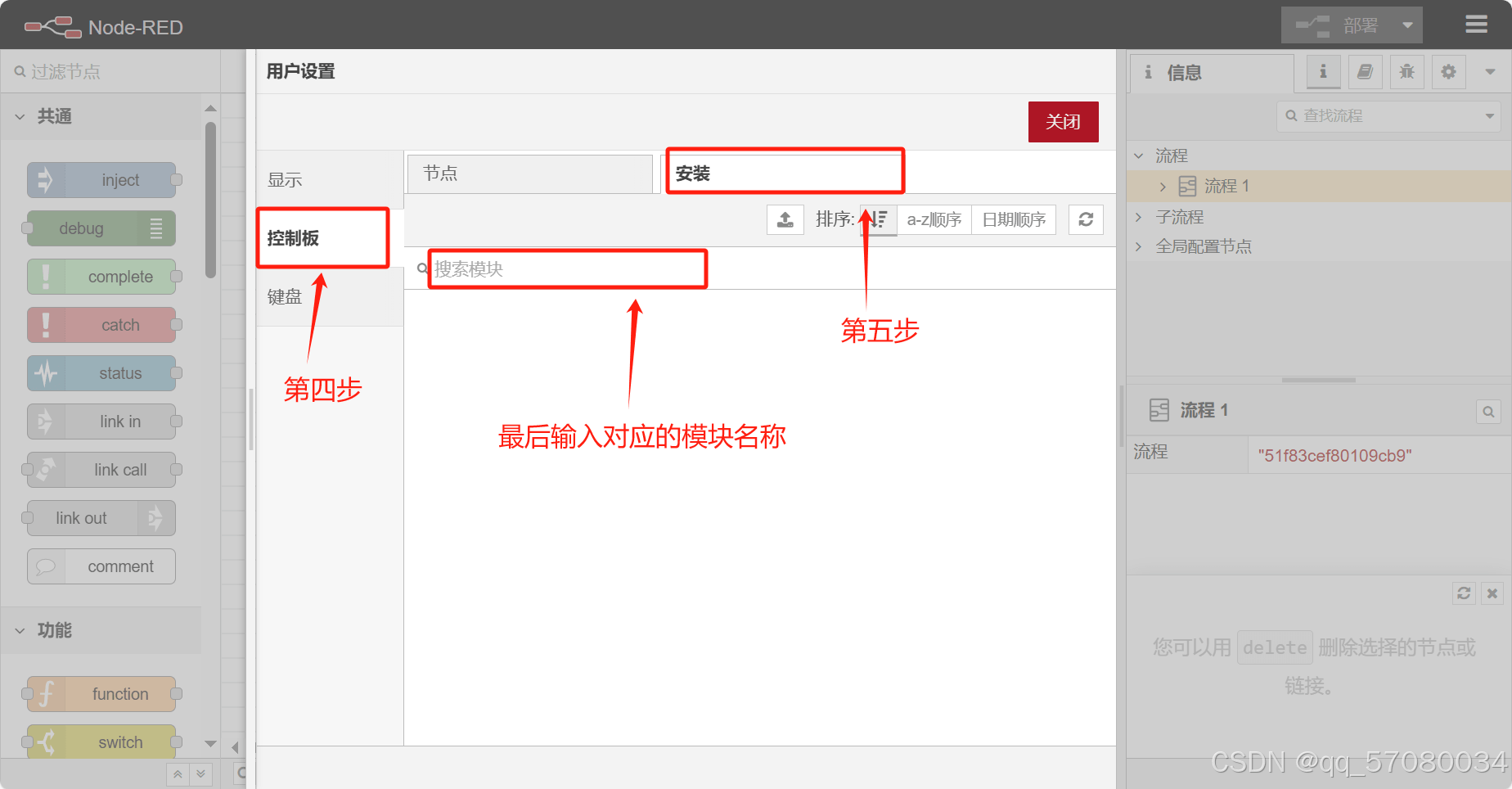Open the sidebar tabs dropdown arrow
The width and height of the screenshot is (1512, 789).
click(x=1490, y=72)
